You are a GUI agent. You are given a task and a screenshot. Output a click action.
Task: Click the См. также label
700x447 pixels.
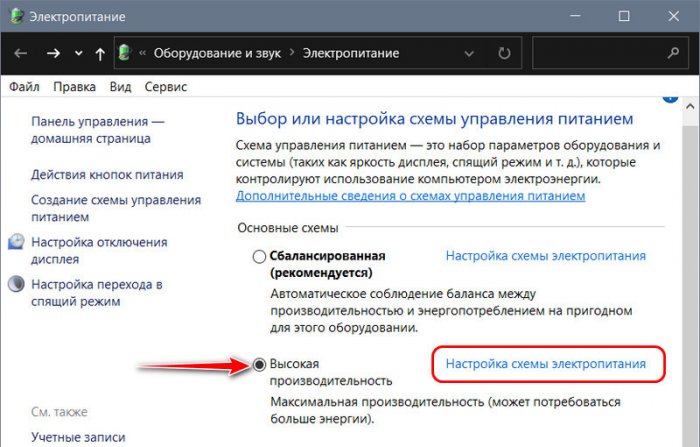59,412
